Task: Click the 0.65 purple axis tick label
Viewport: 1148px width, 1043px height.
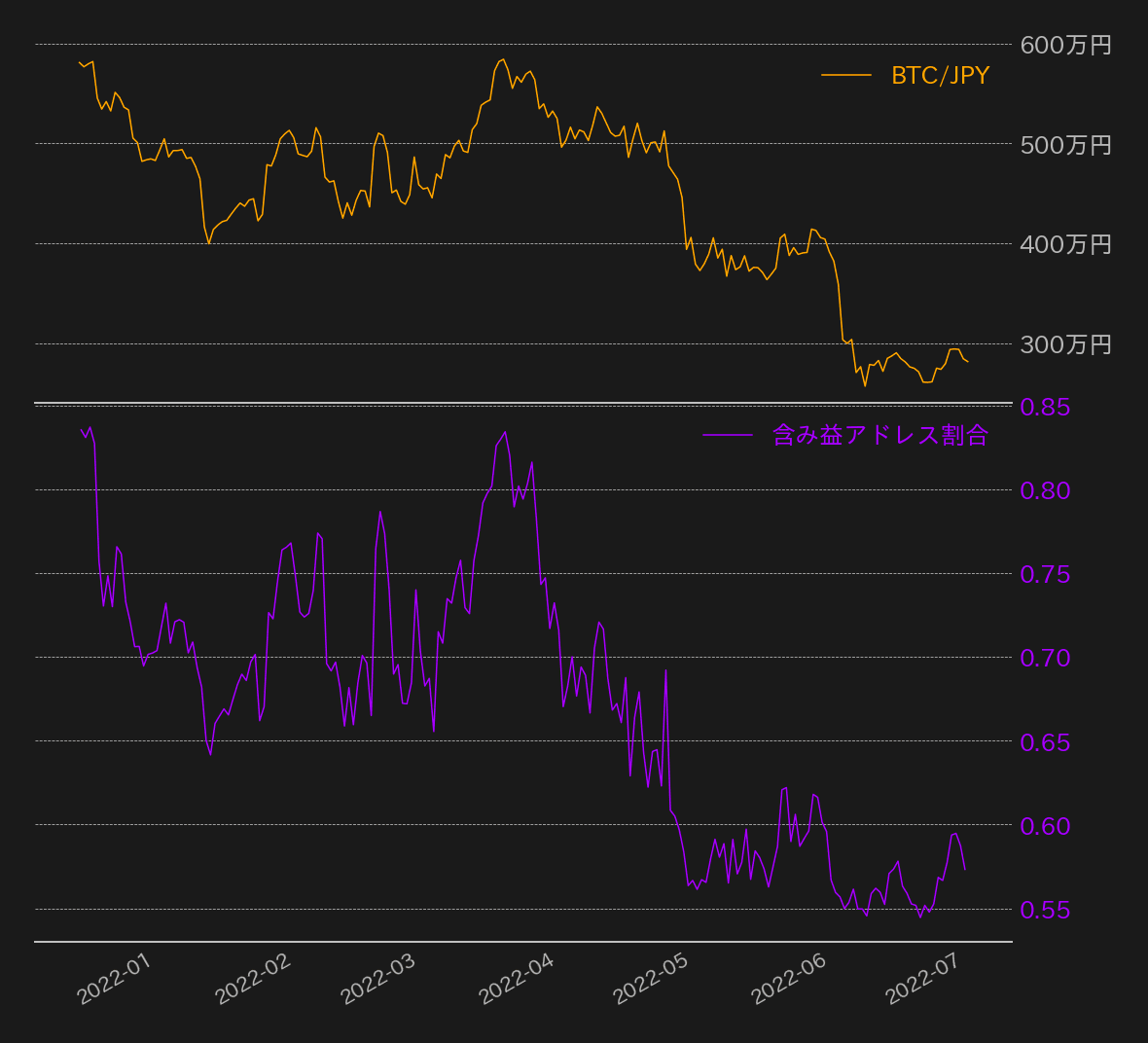Action: point(1045,742)
